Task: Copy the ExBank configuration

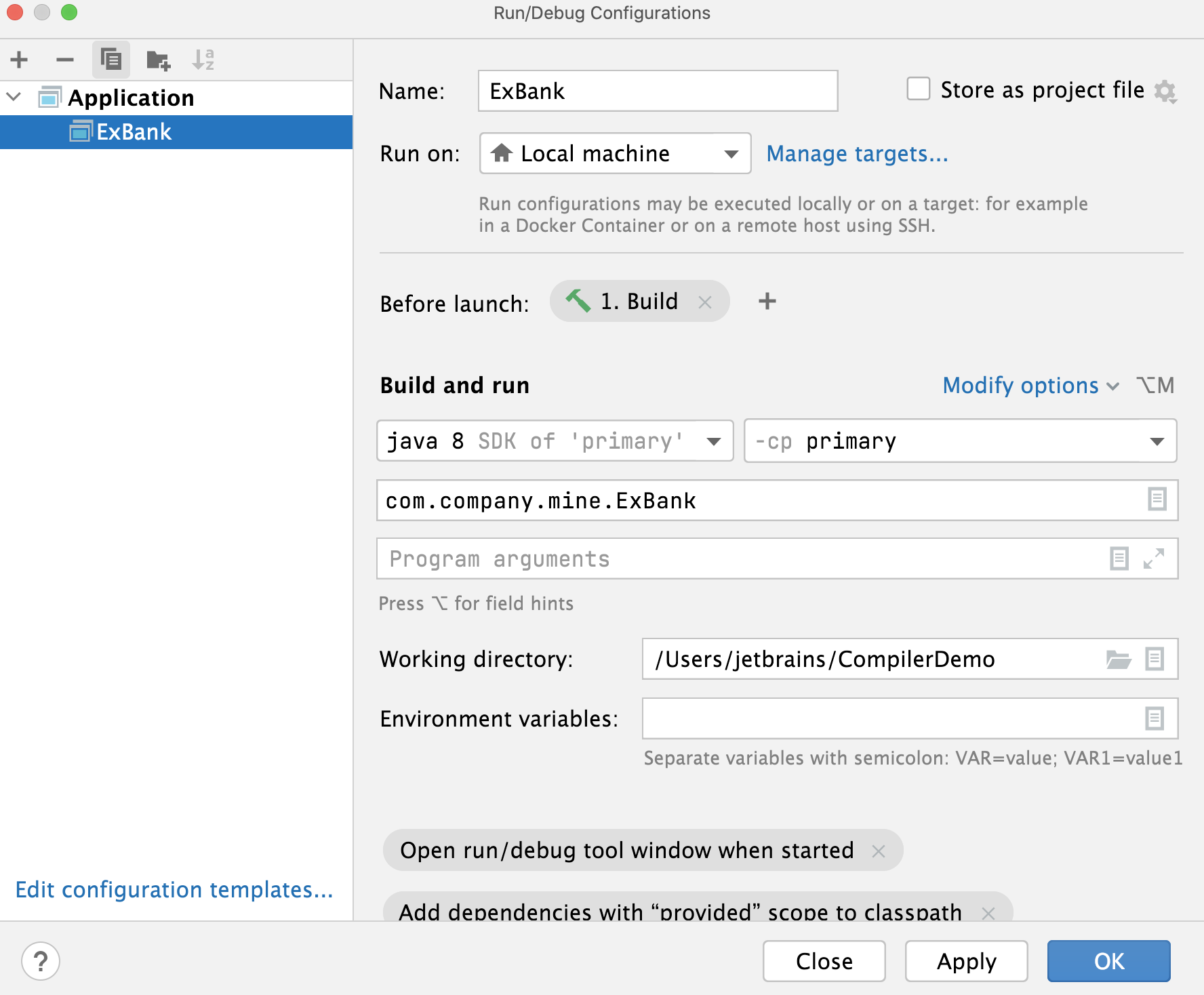Action: pyautogui.click(x=111, y=60)
